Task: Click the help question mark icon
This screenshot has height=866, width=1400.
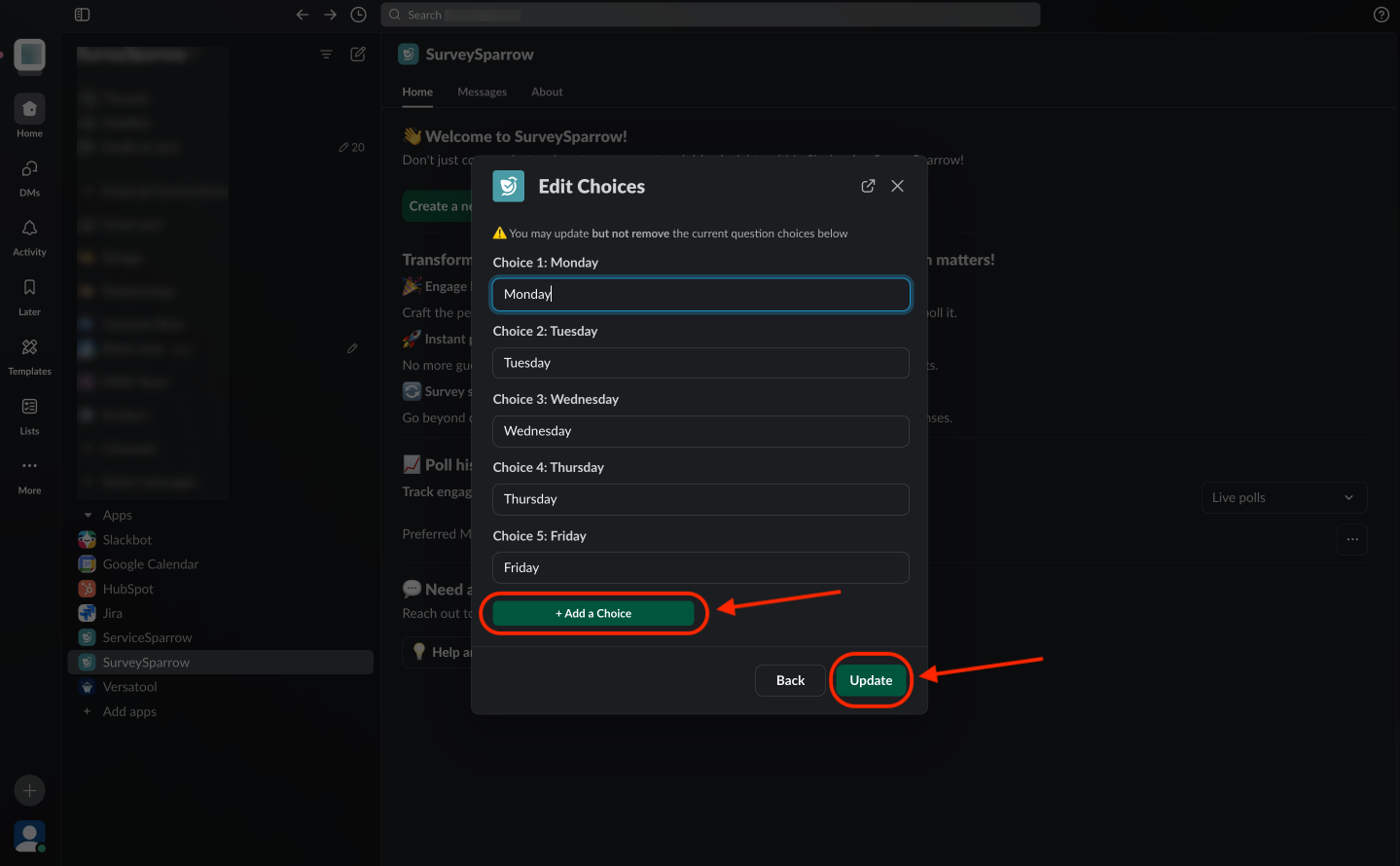Action: pyautogui.click(x=1381, y=15)
